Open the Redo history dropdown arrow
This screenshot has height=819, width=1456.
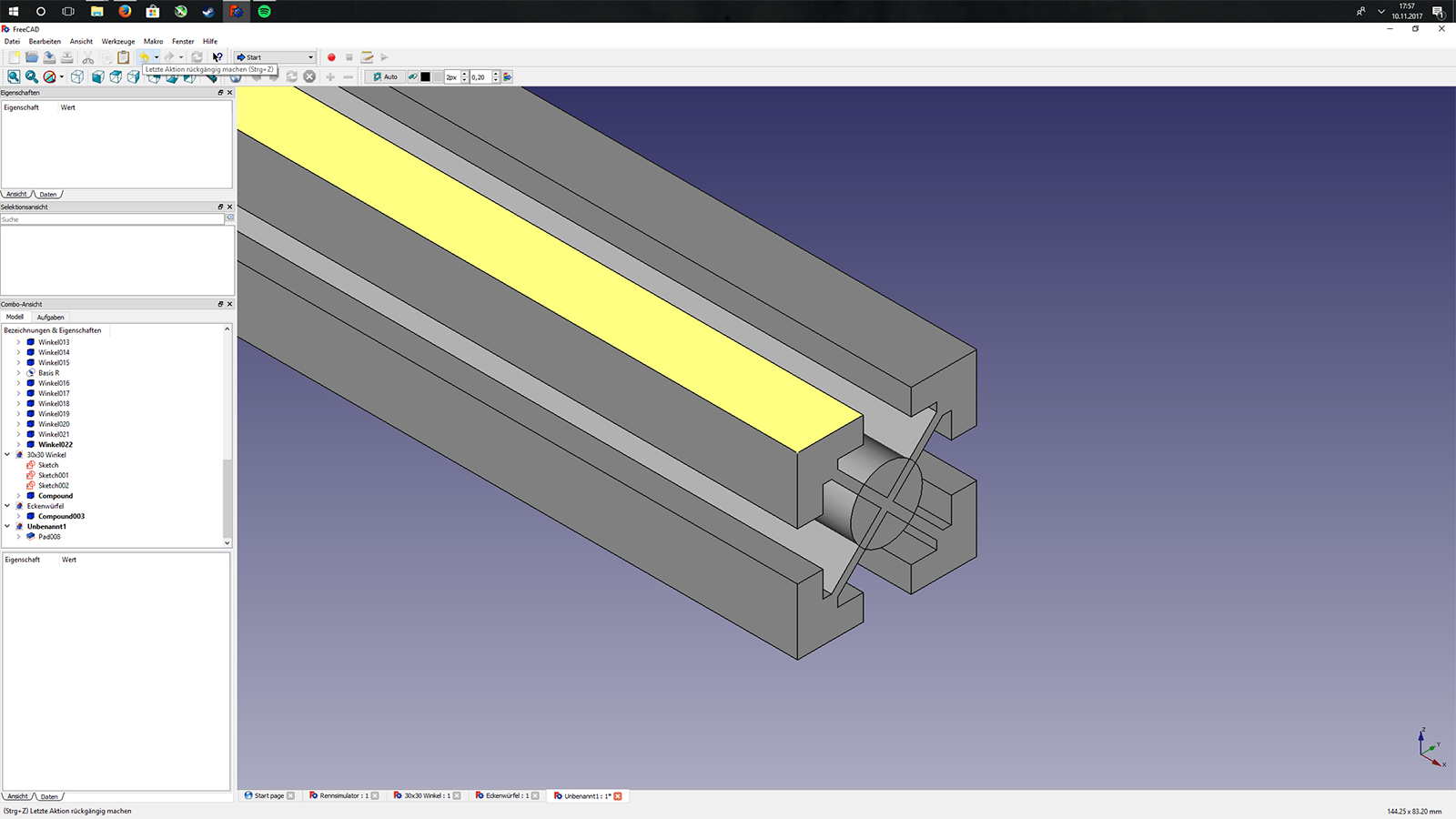click(181, 57)
